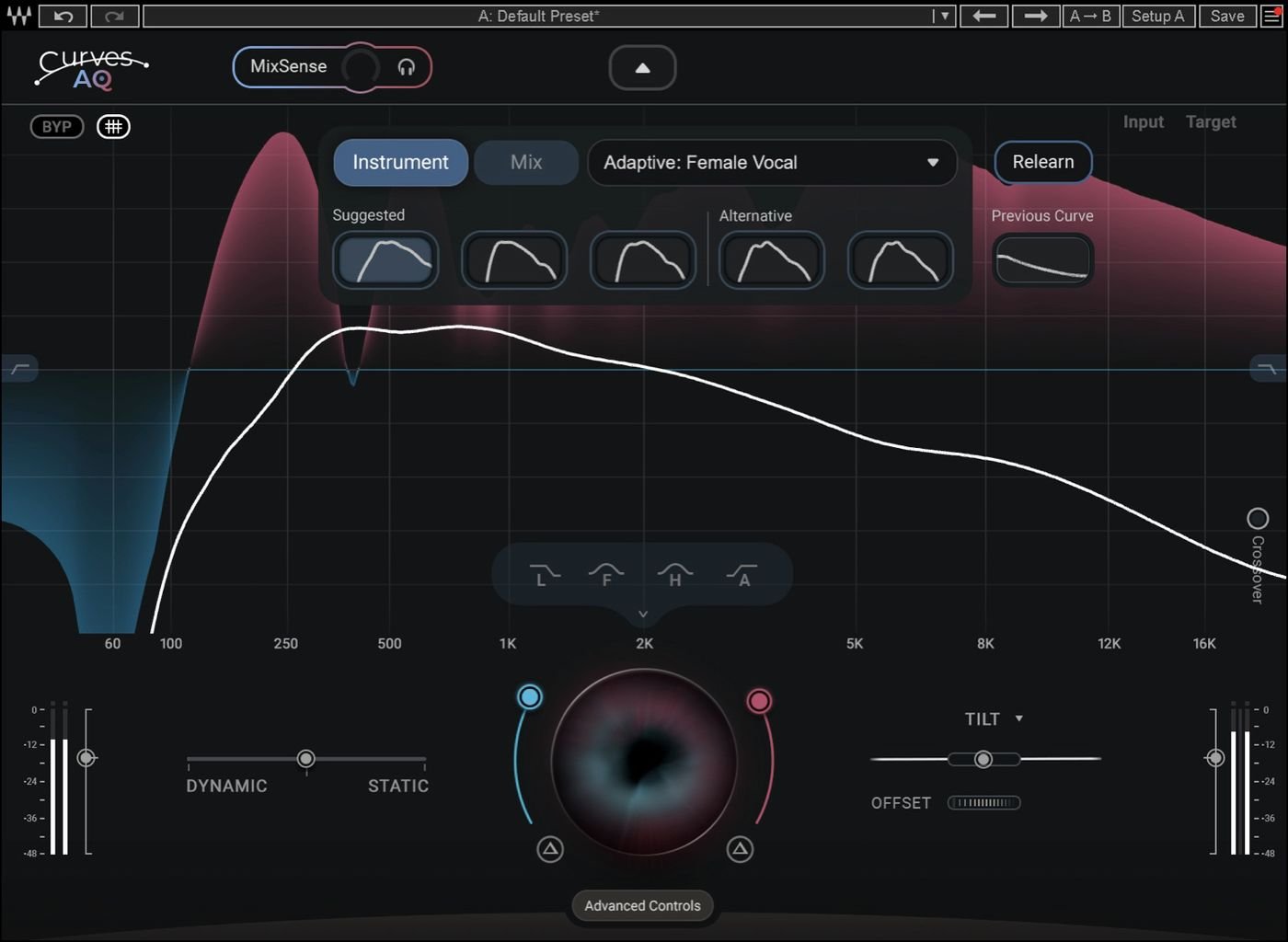This screenshot has height=942, width=1288.
Task: Click the right delta triangle under dial
Action: click(x=740, y=849)
